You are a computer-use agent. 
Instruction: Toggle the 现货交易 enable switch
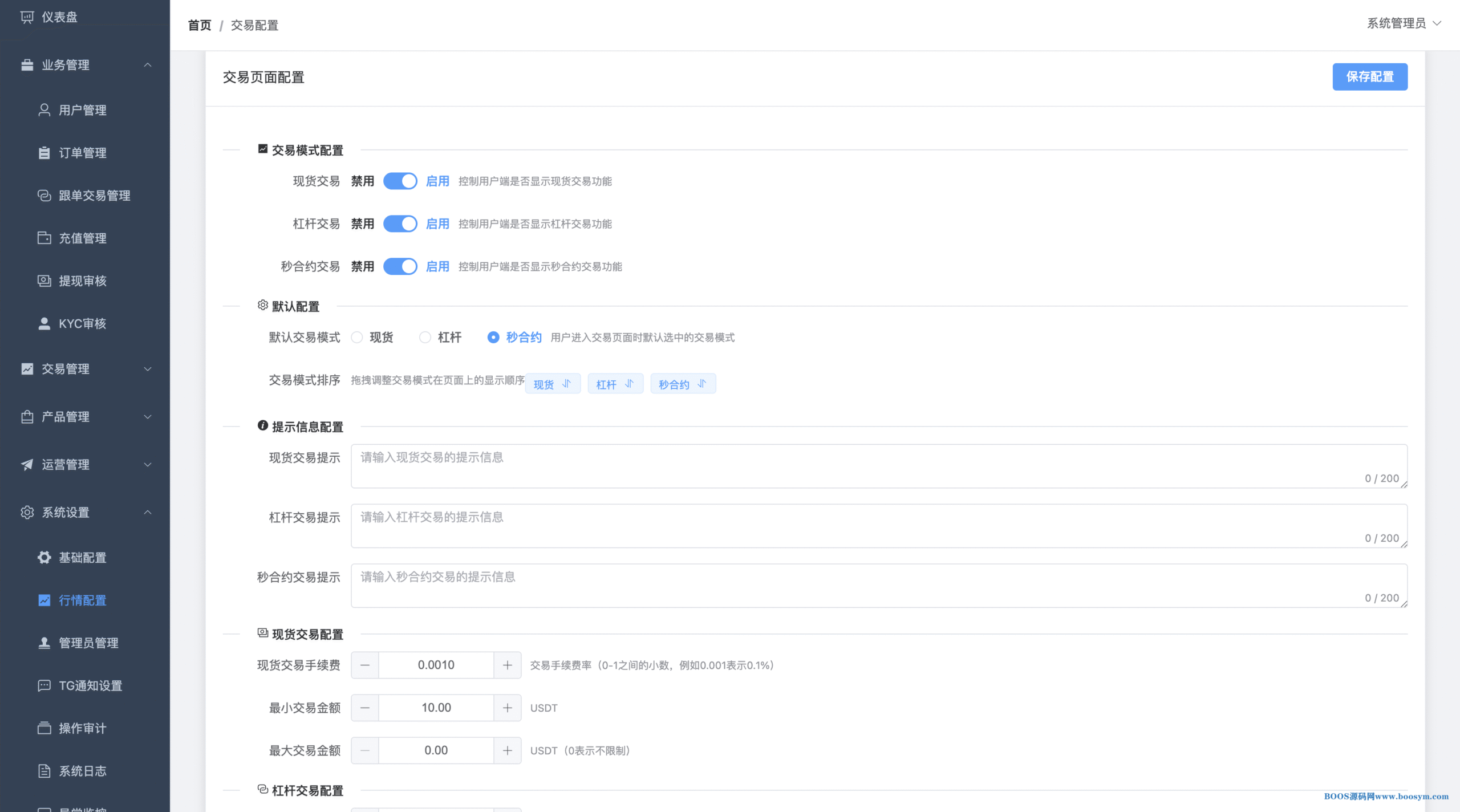400,181
